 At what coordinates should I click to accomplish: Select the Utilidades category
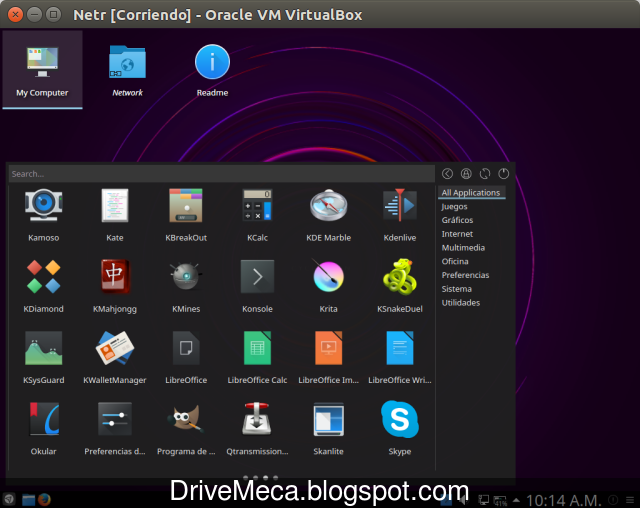point(461,303)
